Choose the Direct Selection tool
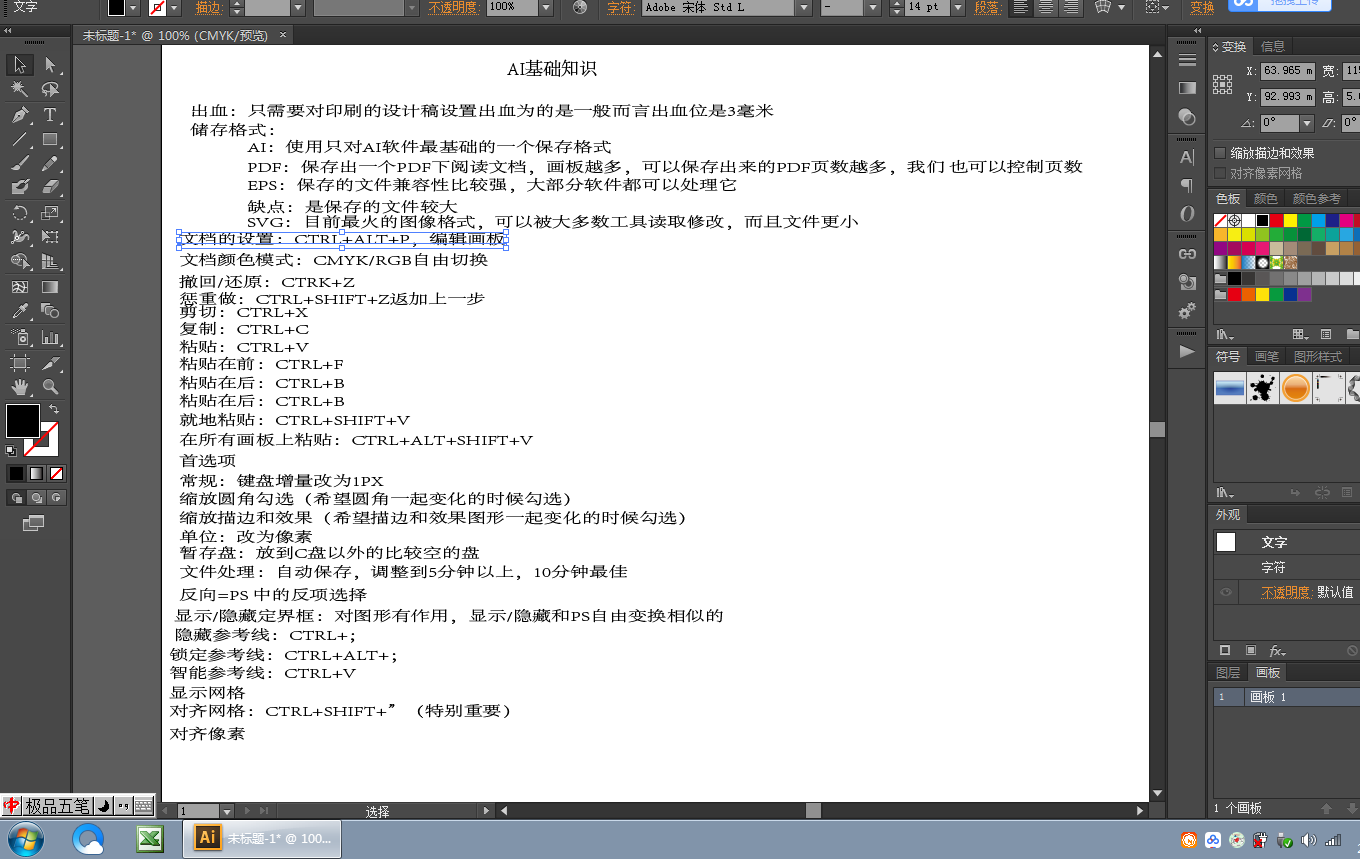 tap(50, 66)
